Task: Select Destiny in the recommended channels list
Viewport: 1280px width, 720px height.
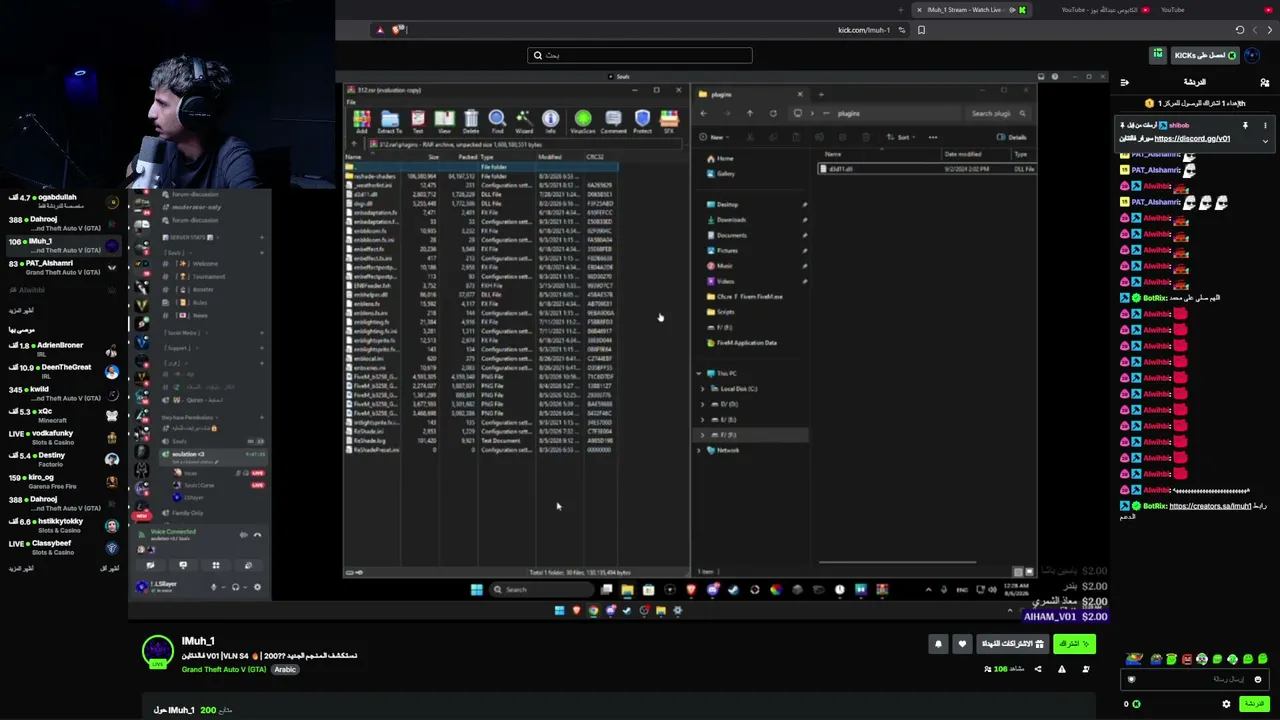Action: [62, 459]
